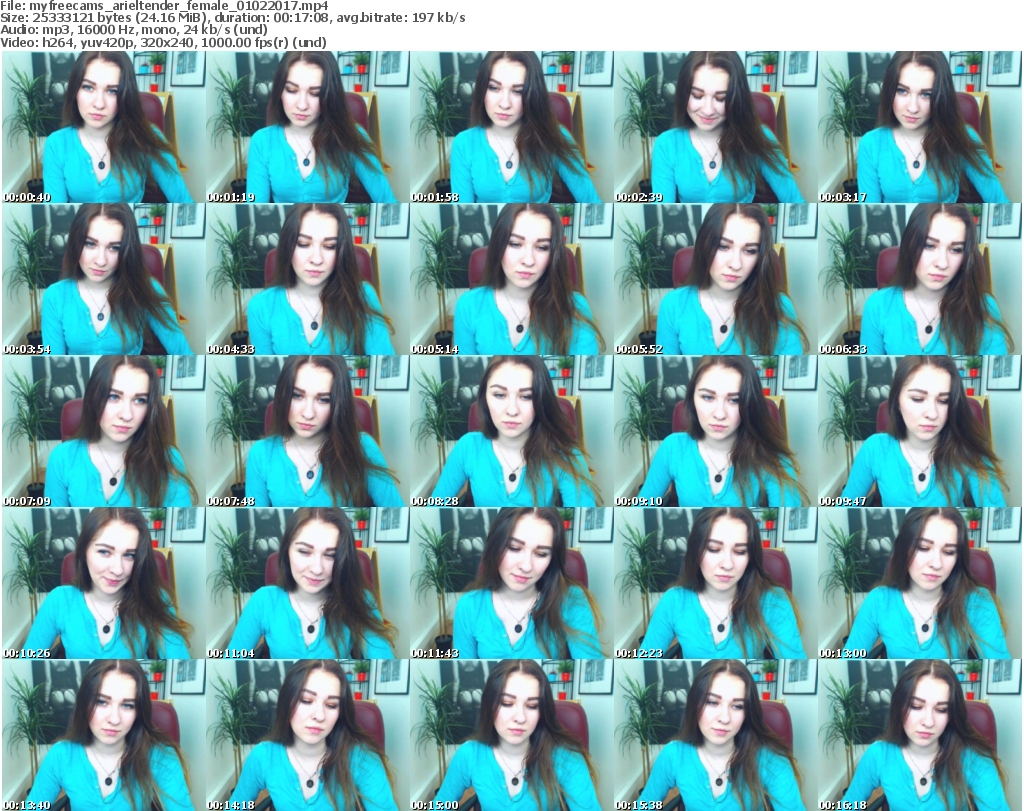Screen dimensions: 1024x811
Task: Select the thumbnail stamped 00:03:17
Action: tap(920, 127)
